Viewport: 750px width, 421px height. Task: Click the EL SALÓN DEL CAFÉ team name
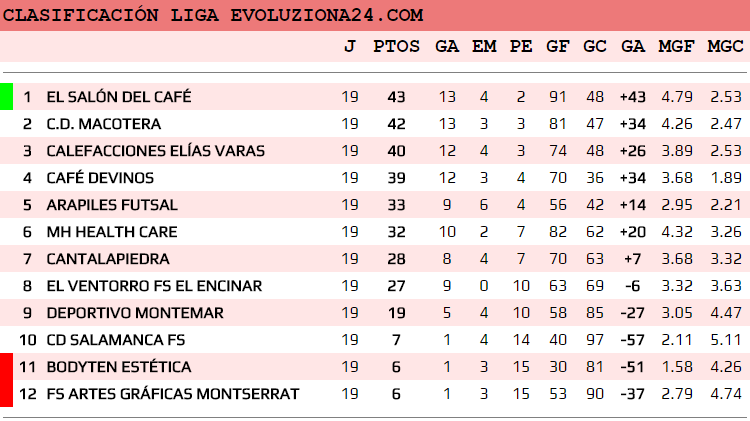(118, 97)
